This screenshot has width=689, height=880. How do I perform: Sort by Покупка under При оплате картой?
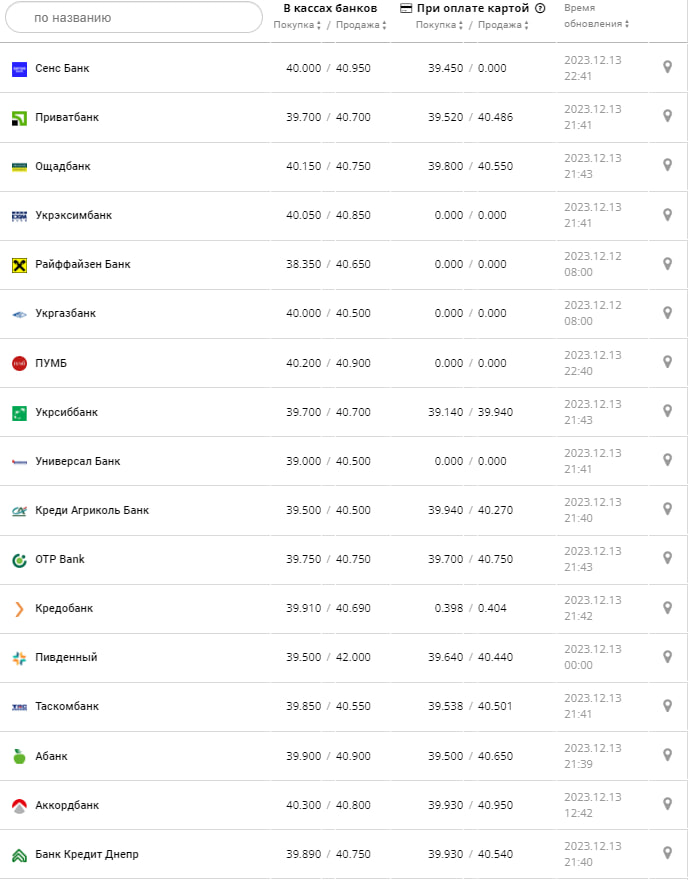pyautogui.click(x=439, y=25)
